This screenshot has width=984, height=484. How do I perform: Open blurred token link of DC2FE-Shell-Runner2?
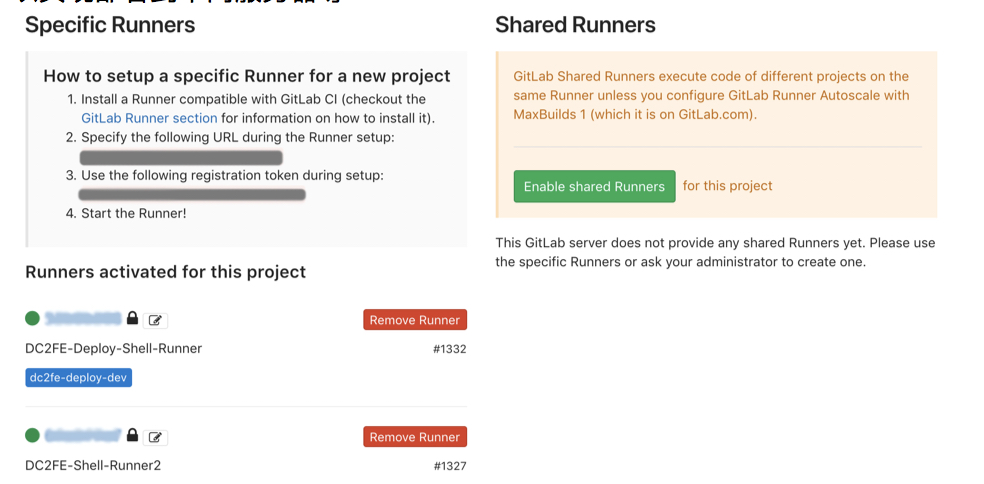click(x=83, y=435)
